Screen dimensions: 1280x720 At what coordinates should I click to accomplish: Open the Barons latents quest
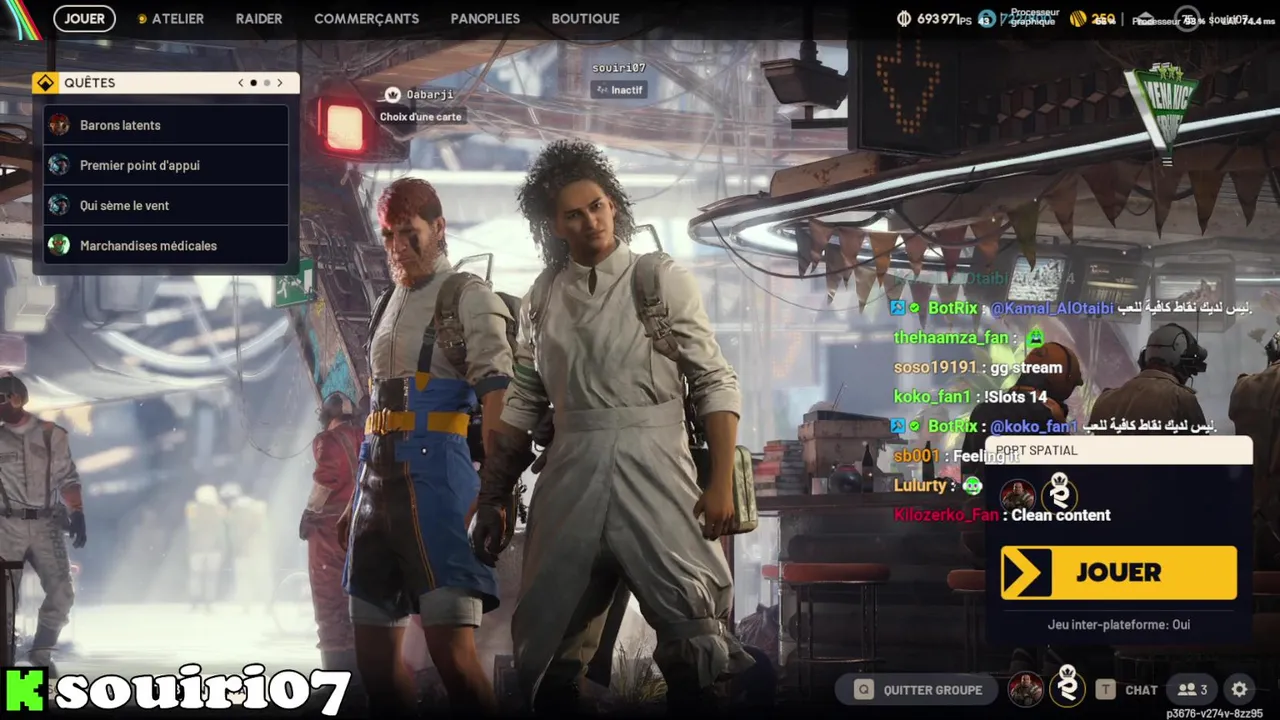(x=166, y=125)
